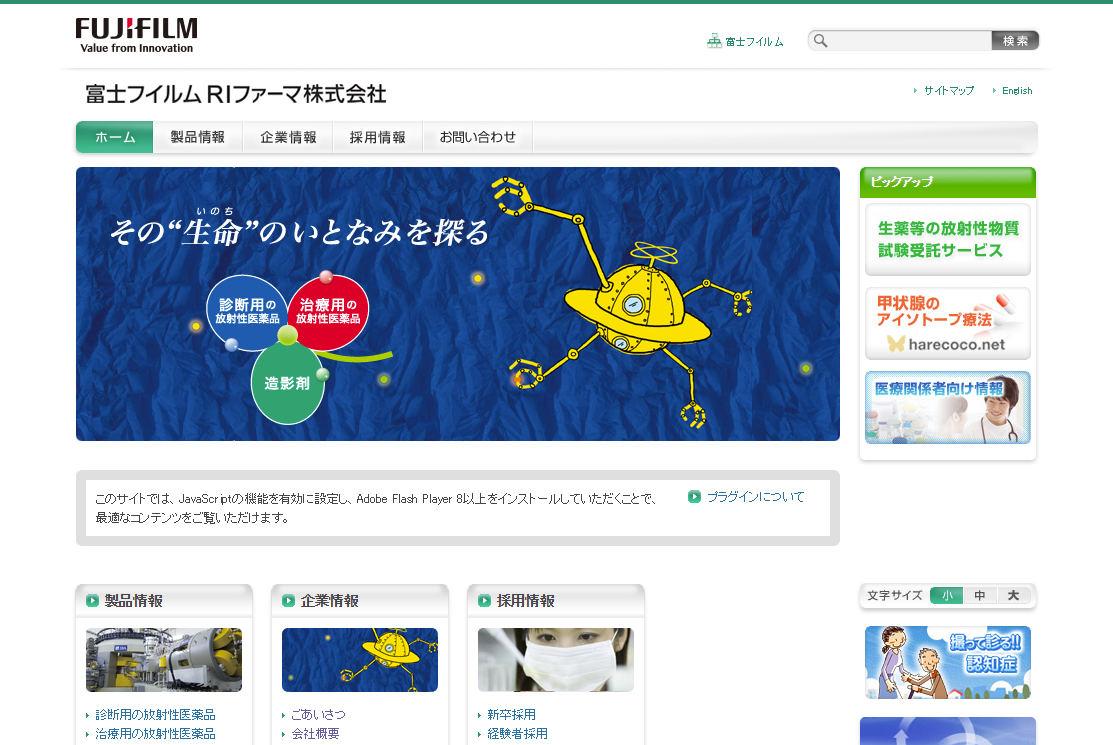Image resolution: width=1113 pixels, height=745 pixels.
Task: Open the お問い合わせ tab
Action: [478, 137]
